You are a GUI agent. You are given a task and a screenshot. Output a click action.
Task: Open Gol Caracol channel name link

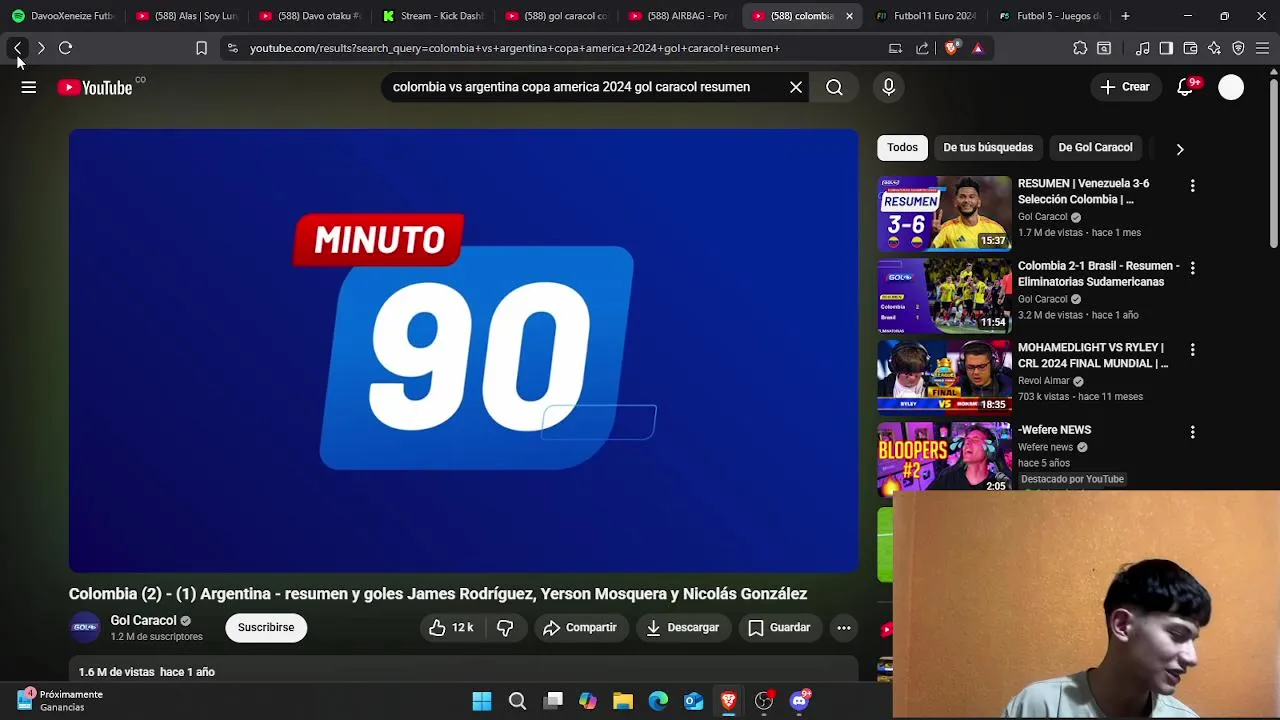click(143, 620)
